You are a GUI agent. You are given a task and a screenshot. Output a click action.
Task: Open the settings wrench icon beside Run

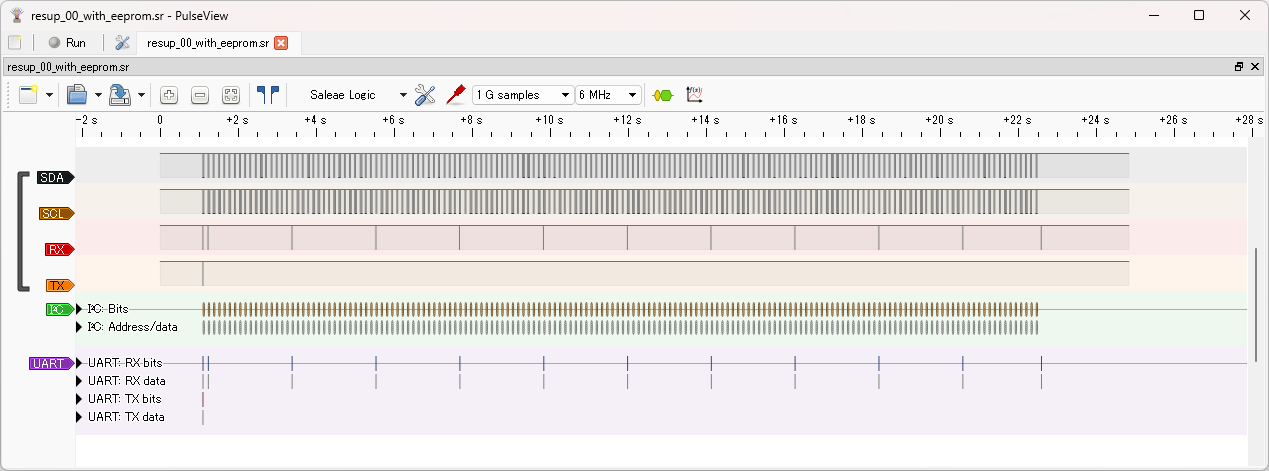[x=122, y=43]
